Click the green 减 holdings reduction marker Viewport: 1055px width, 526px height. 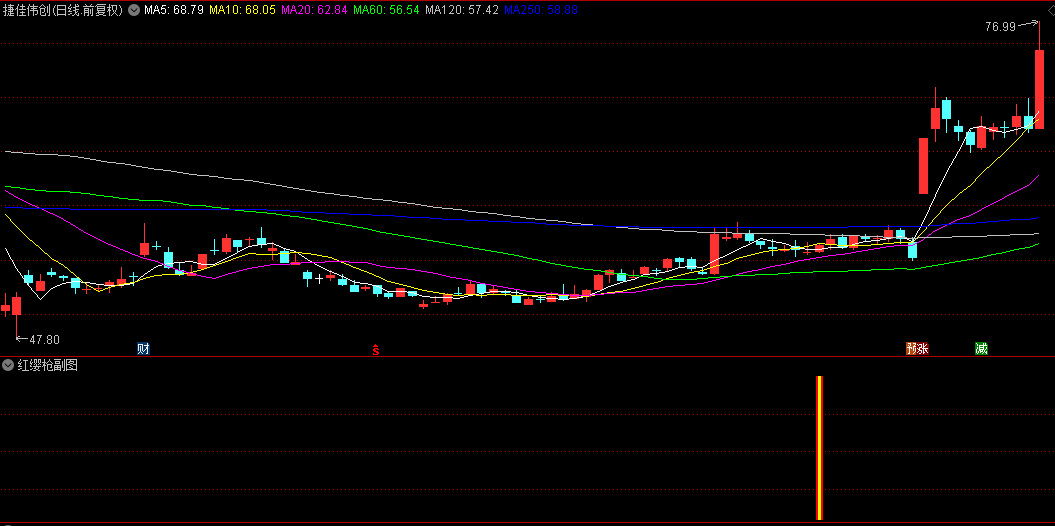982,348
